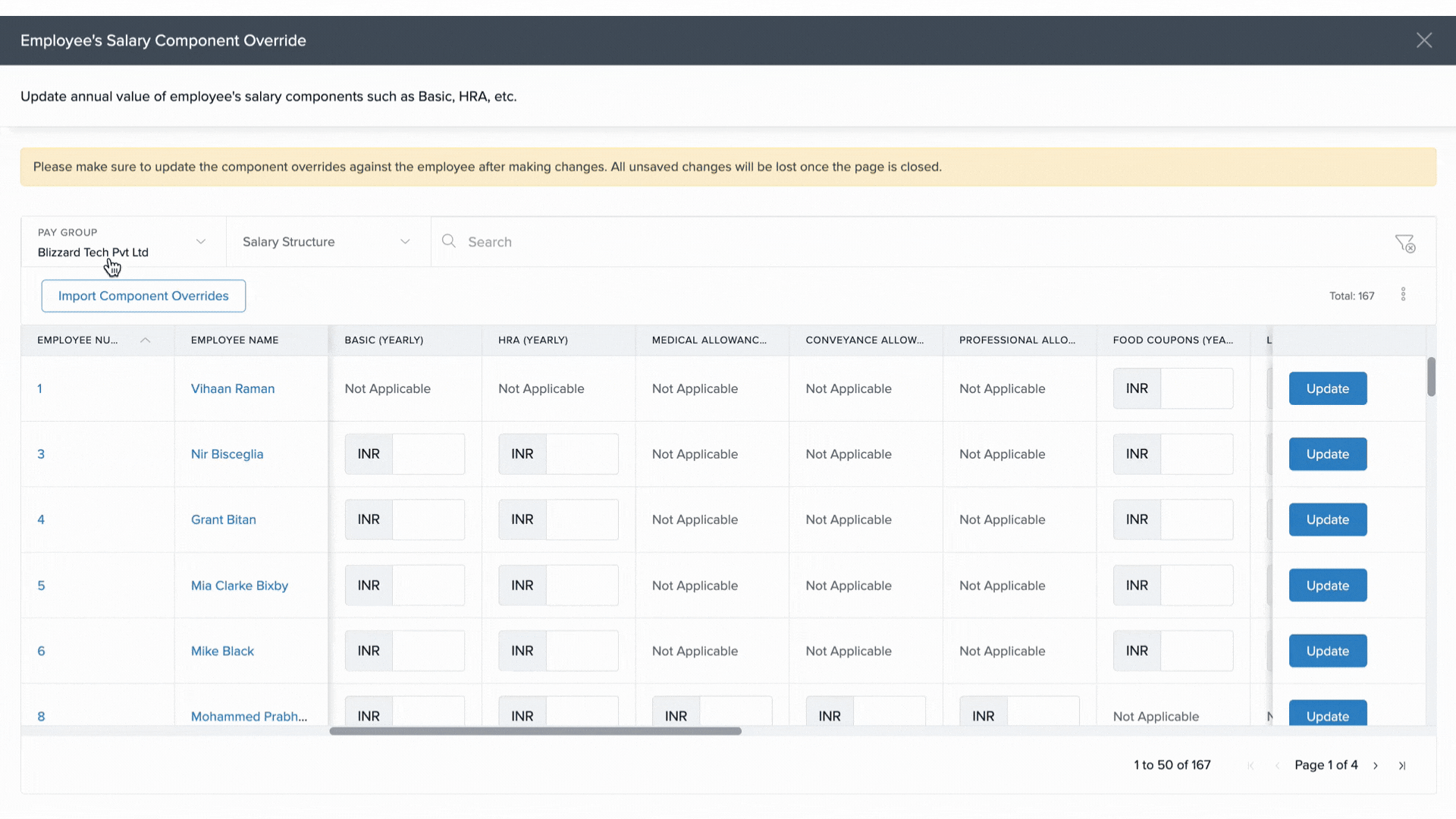This screenshot has height=819, width=1456.
Task: Go to previous page arrow
Action: click(1277, 765)
